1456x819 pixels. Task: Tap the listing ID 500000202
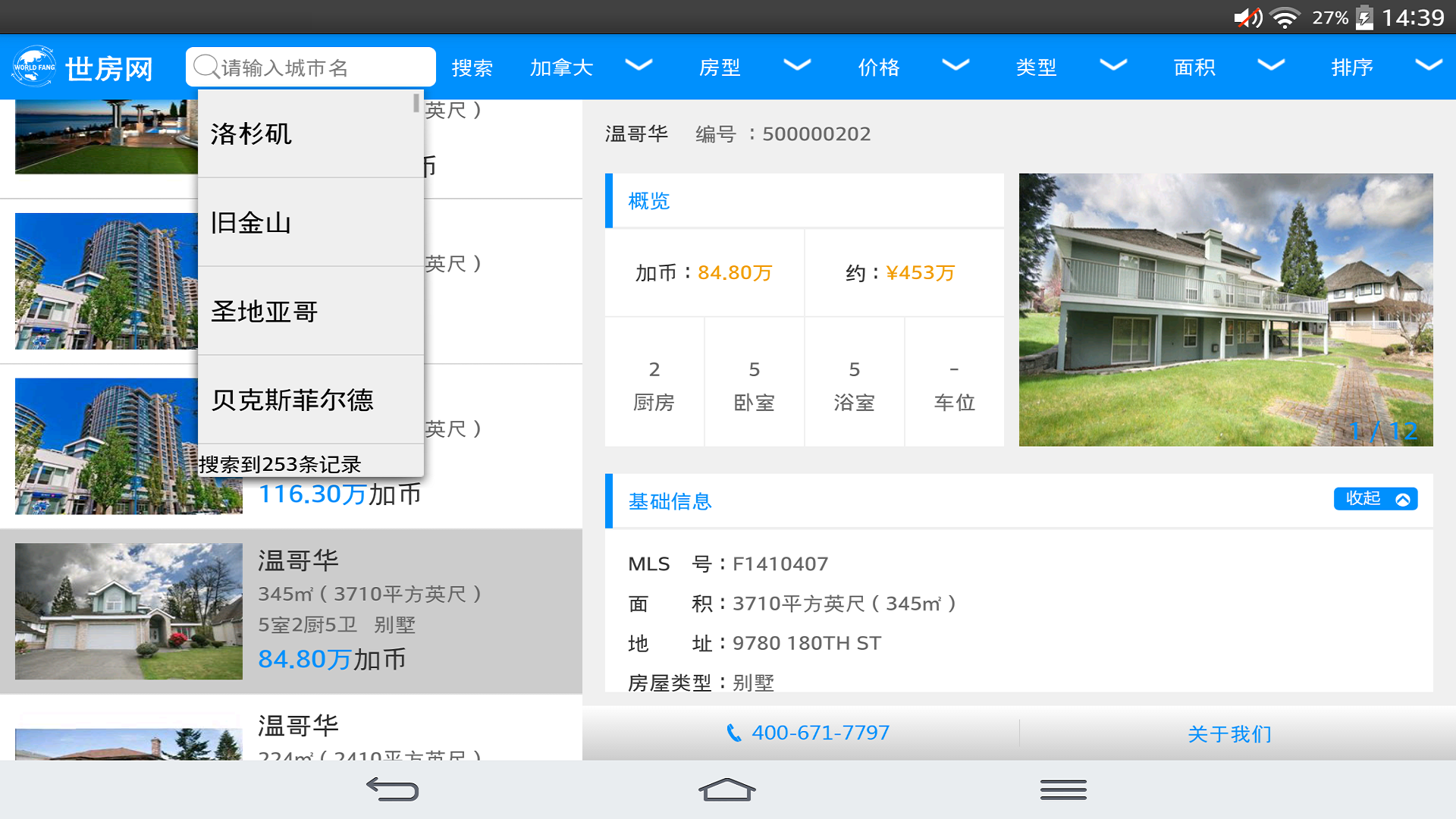[x=817, y=134]
